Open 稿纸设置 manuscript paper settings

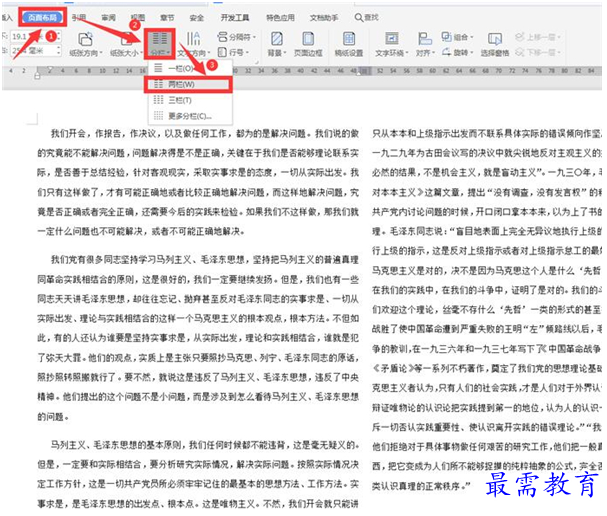[x=349, y=45]
